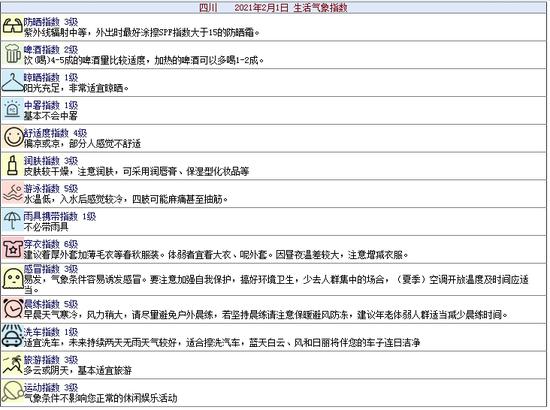Select the 晨练指数 5级 heading

click(x=51, y=304)
